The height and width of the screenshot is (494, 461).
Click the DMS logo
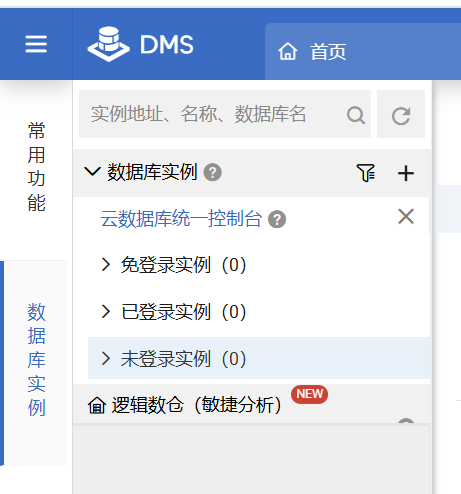coord(140,44)
